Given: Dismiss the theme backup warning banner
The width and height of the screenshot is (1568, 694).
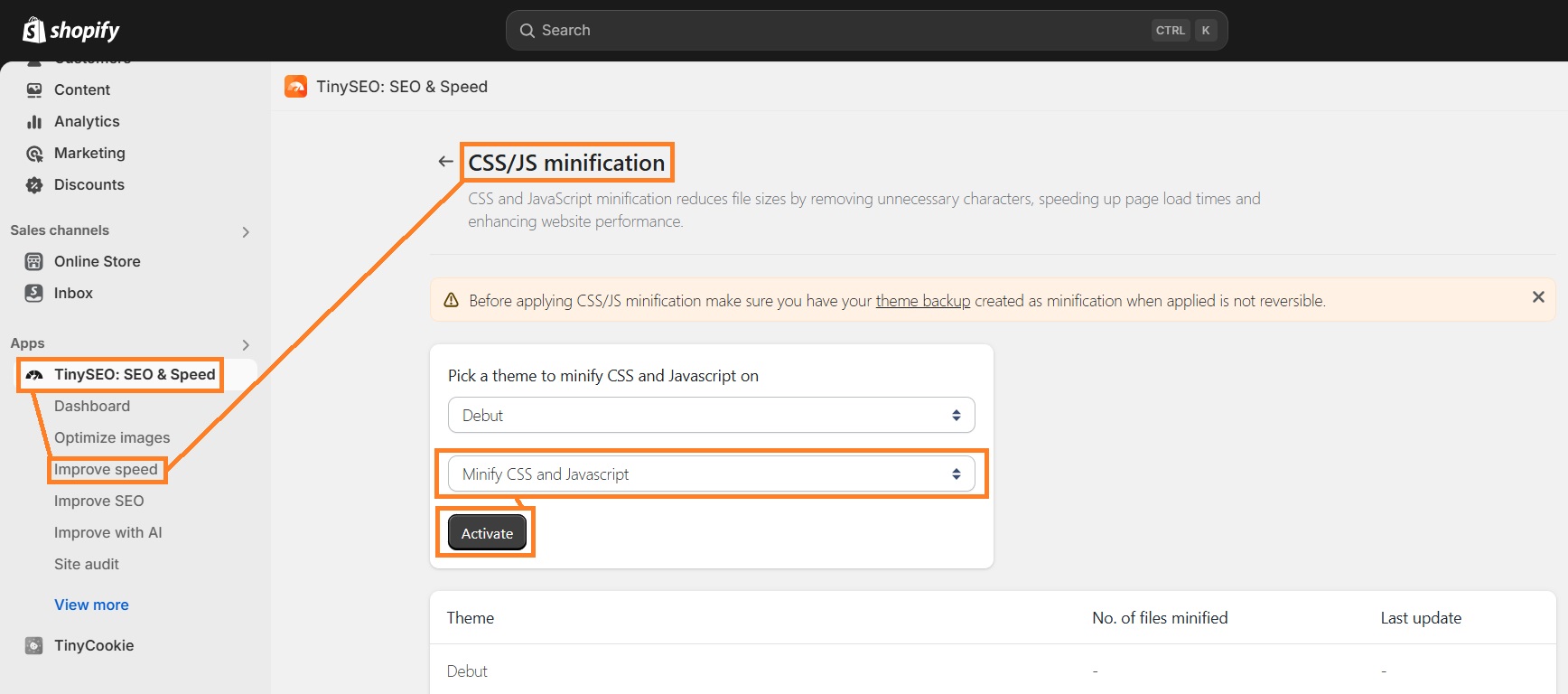Looking at the screenshot, I should tap(1538, 297).
